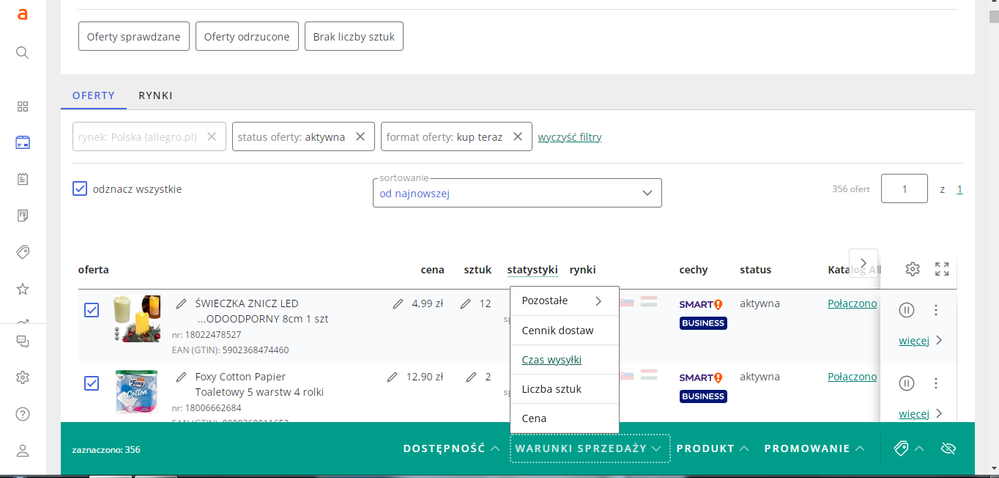Expand the PROMOWANIE bulk action menu
This screenshot has width=999, height=478.
[814, 449]
